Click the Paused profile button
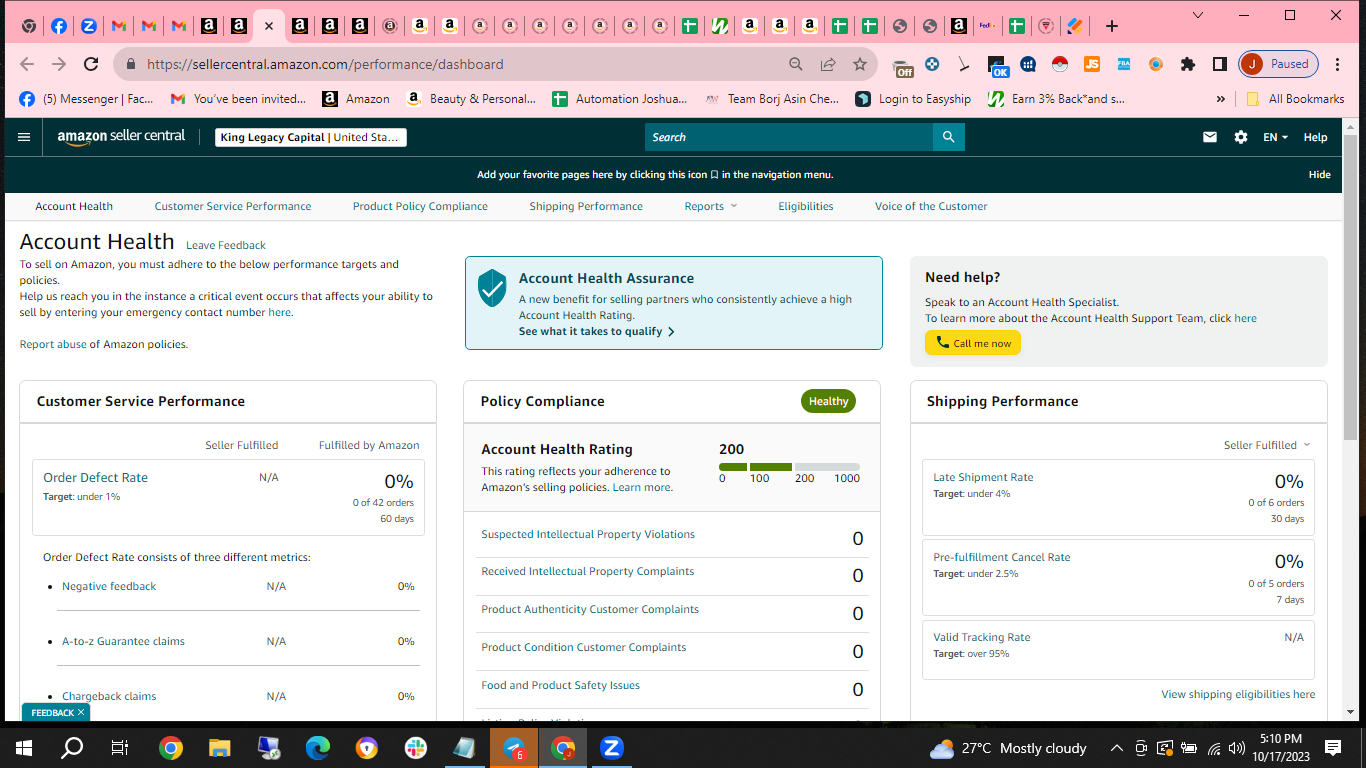This screenshot has height=768, width=1366. tap(1279, 64)
